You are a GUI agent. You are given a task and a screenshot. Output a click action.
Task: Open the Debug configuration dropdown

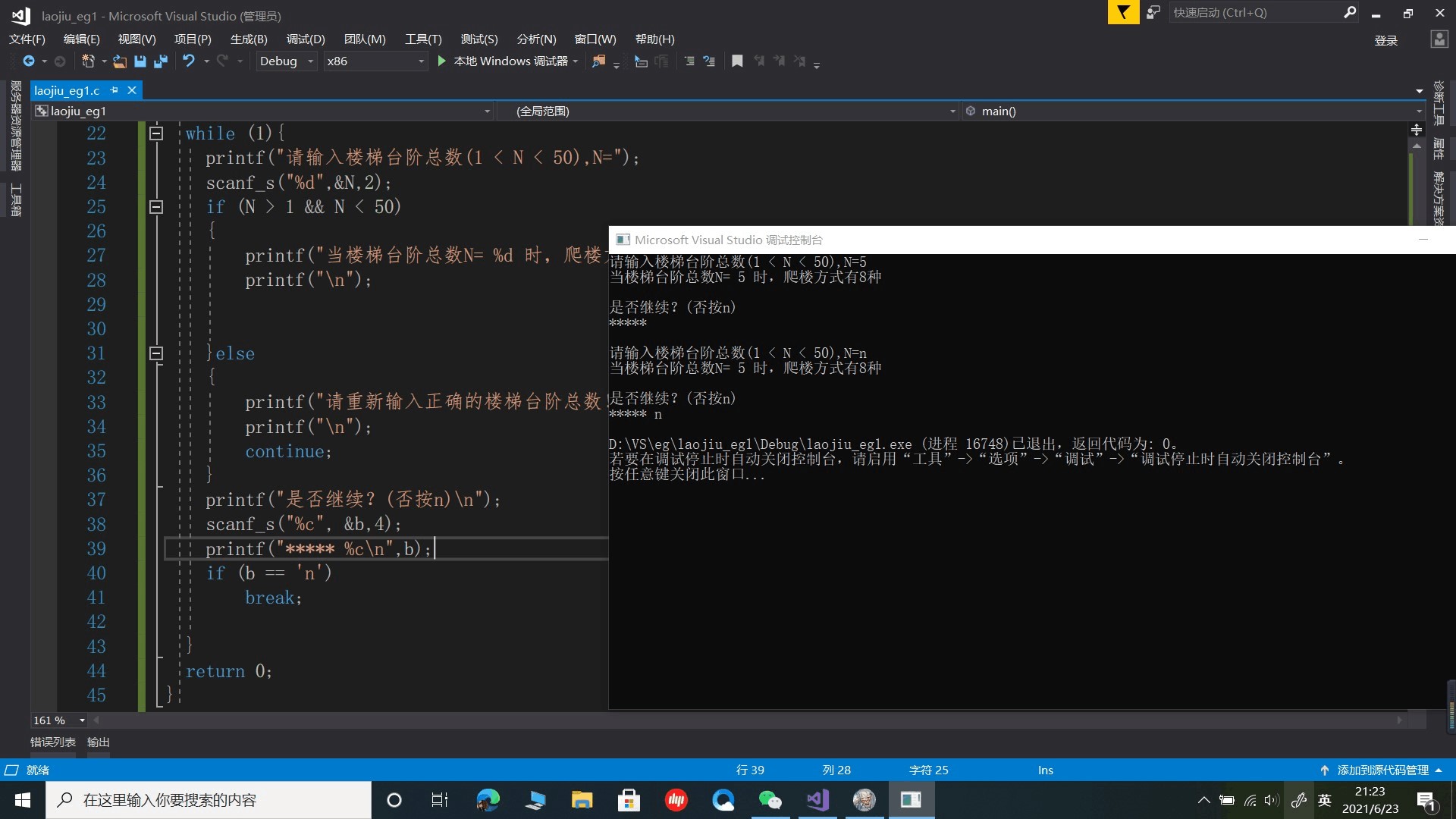(285, 61)
